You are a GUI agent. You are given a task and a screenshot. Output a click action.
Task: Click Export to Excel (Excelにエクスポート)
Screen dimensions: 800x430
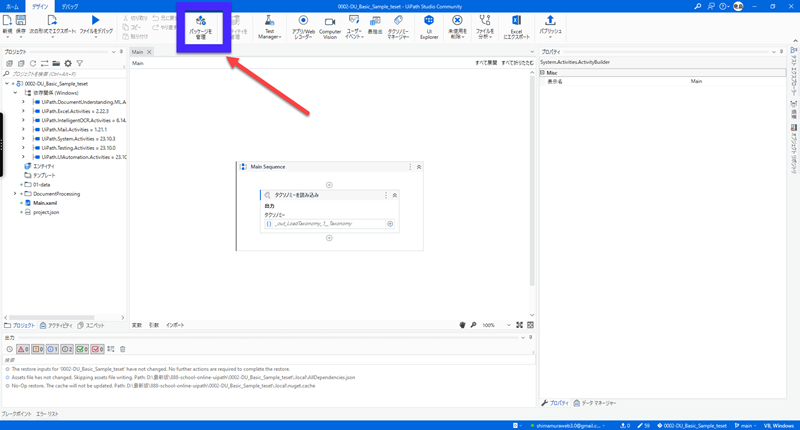click(516, 27)
